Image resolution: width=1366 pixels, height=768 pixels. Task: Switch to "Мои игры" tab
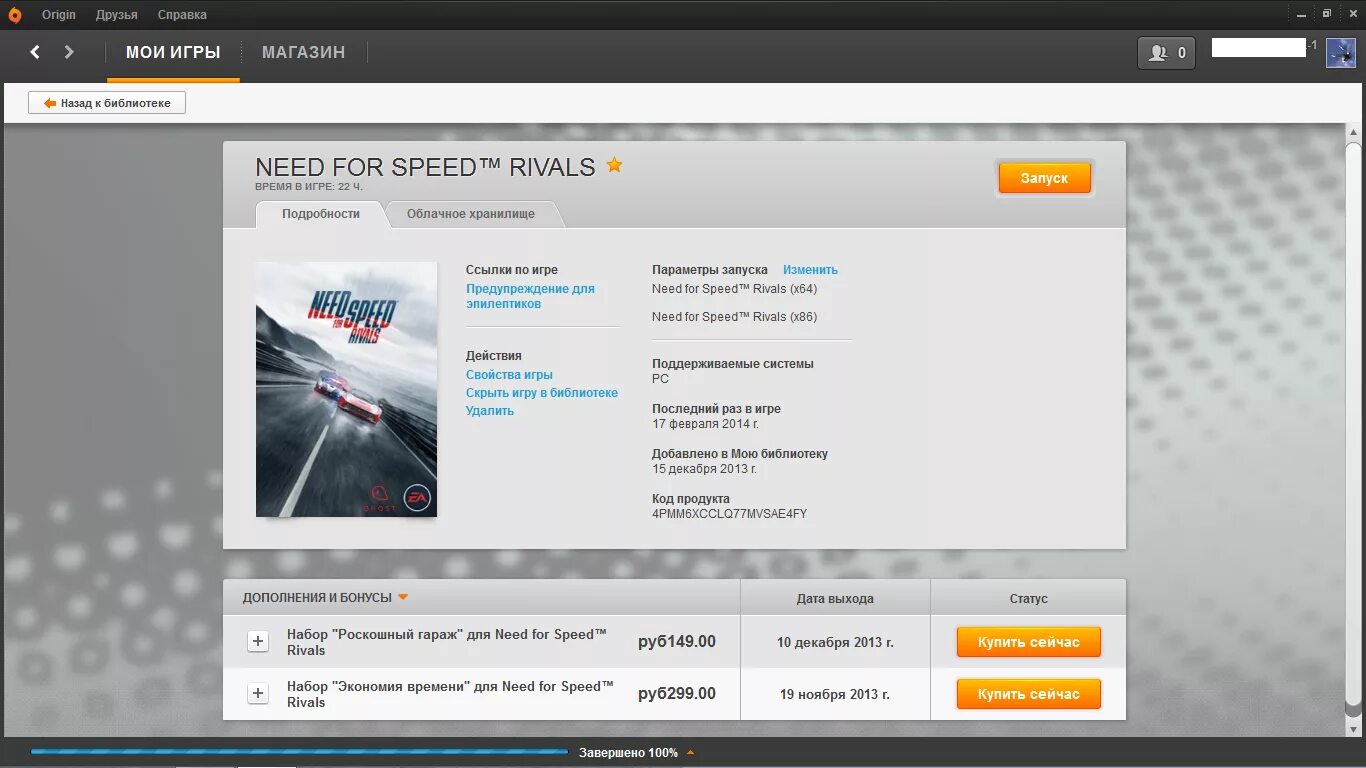coord(173,53)
